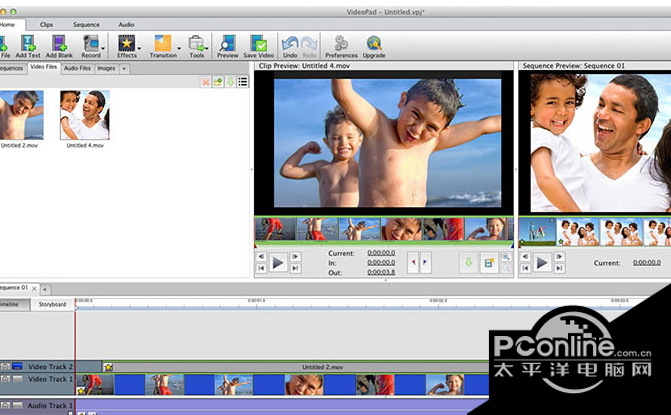Image resolution: width=671 pixels, height=415 pixels.
Task: Click the timeline ruler at 0:00:02.0 mark
Action: (x=438, y=303)
